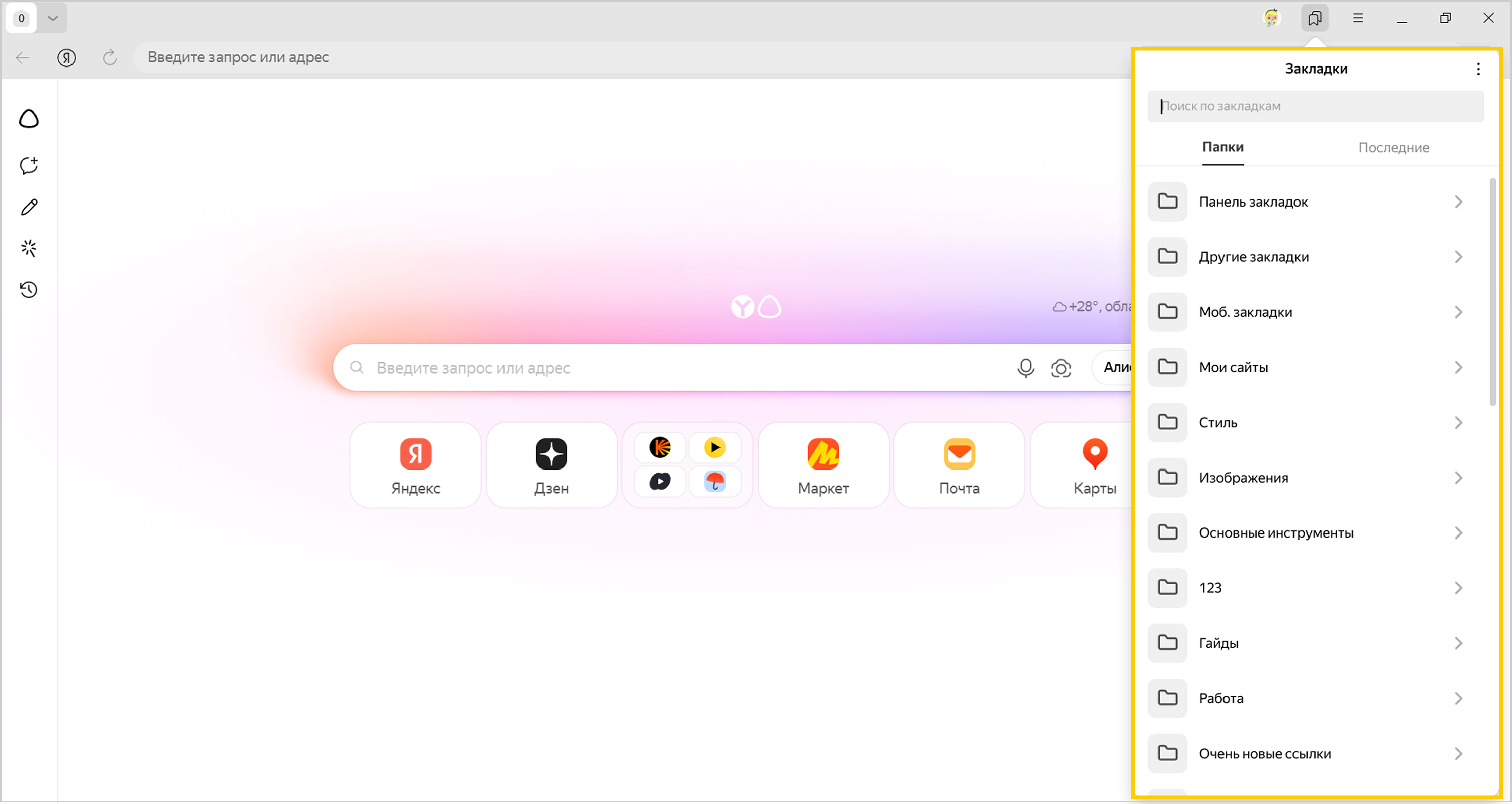Expand the 123 folder with its chevron
The width and height of the screenshot is (1512, 804).
pyautogui.click(x=1459, y=588)
